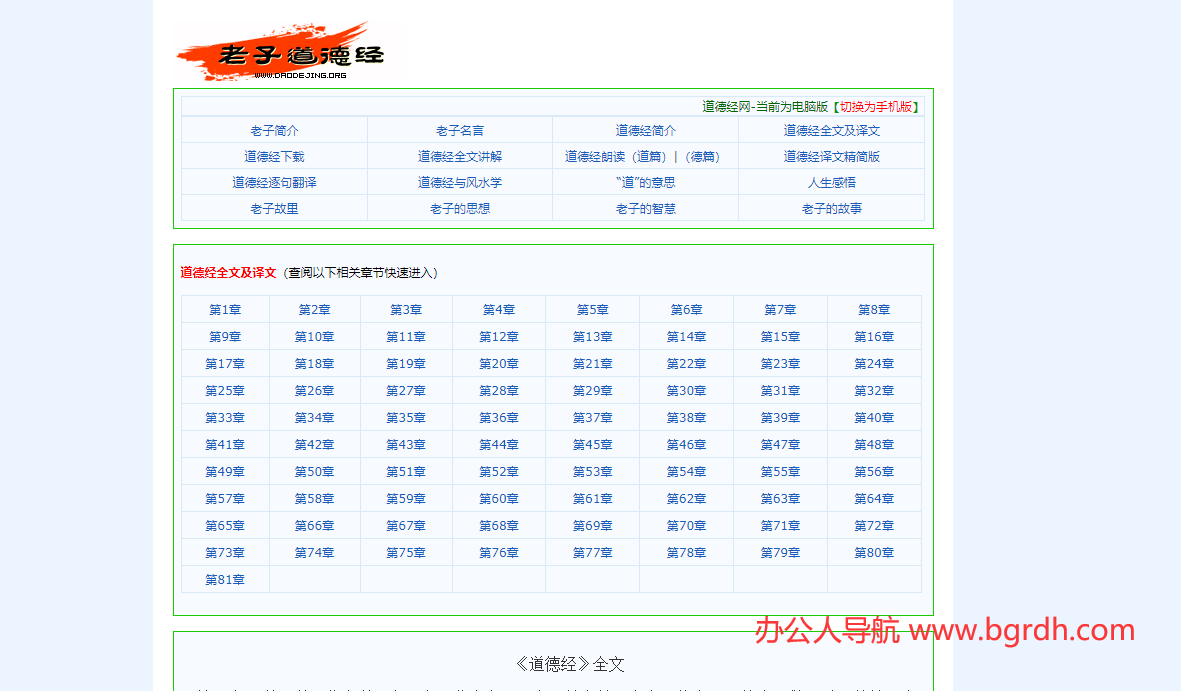Open the 人生感悟 page

pos(831,182)
